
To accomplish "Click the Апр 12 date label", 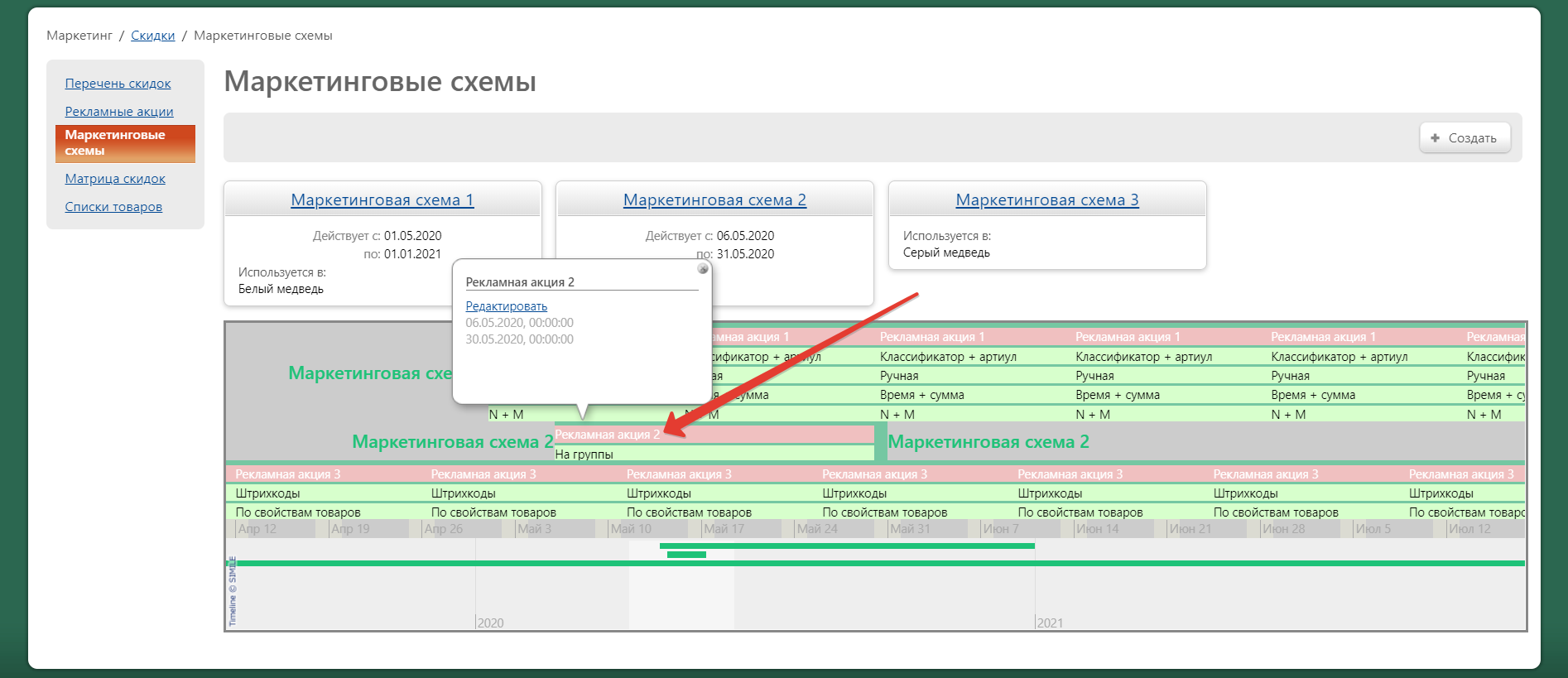I will click(257, 529).
